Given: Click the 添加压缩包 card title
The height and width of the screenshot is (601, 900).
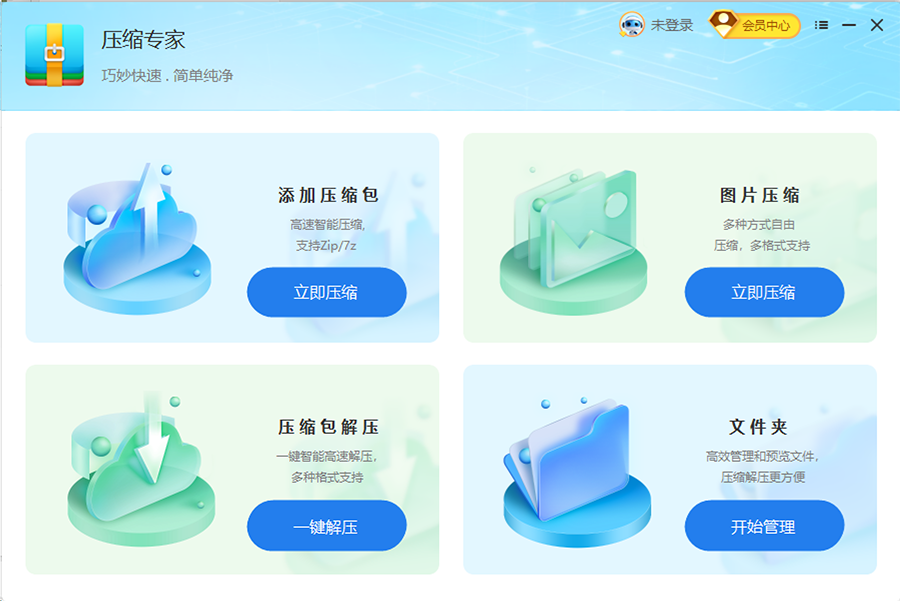Looking at the screenshot, I should pos(328,195).
